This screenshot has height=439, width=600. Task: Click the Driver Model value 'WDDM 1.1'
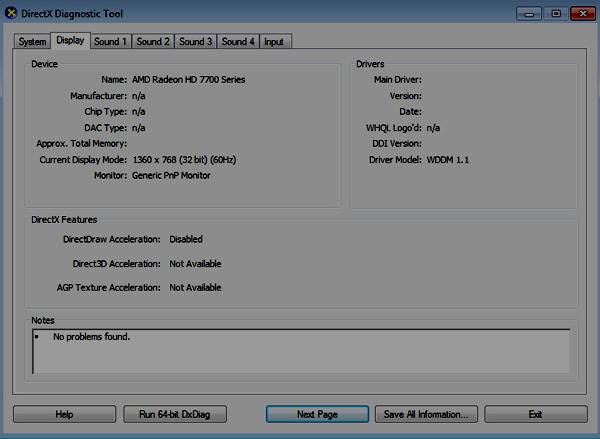point(448,160)
